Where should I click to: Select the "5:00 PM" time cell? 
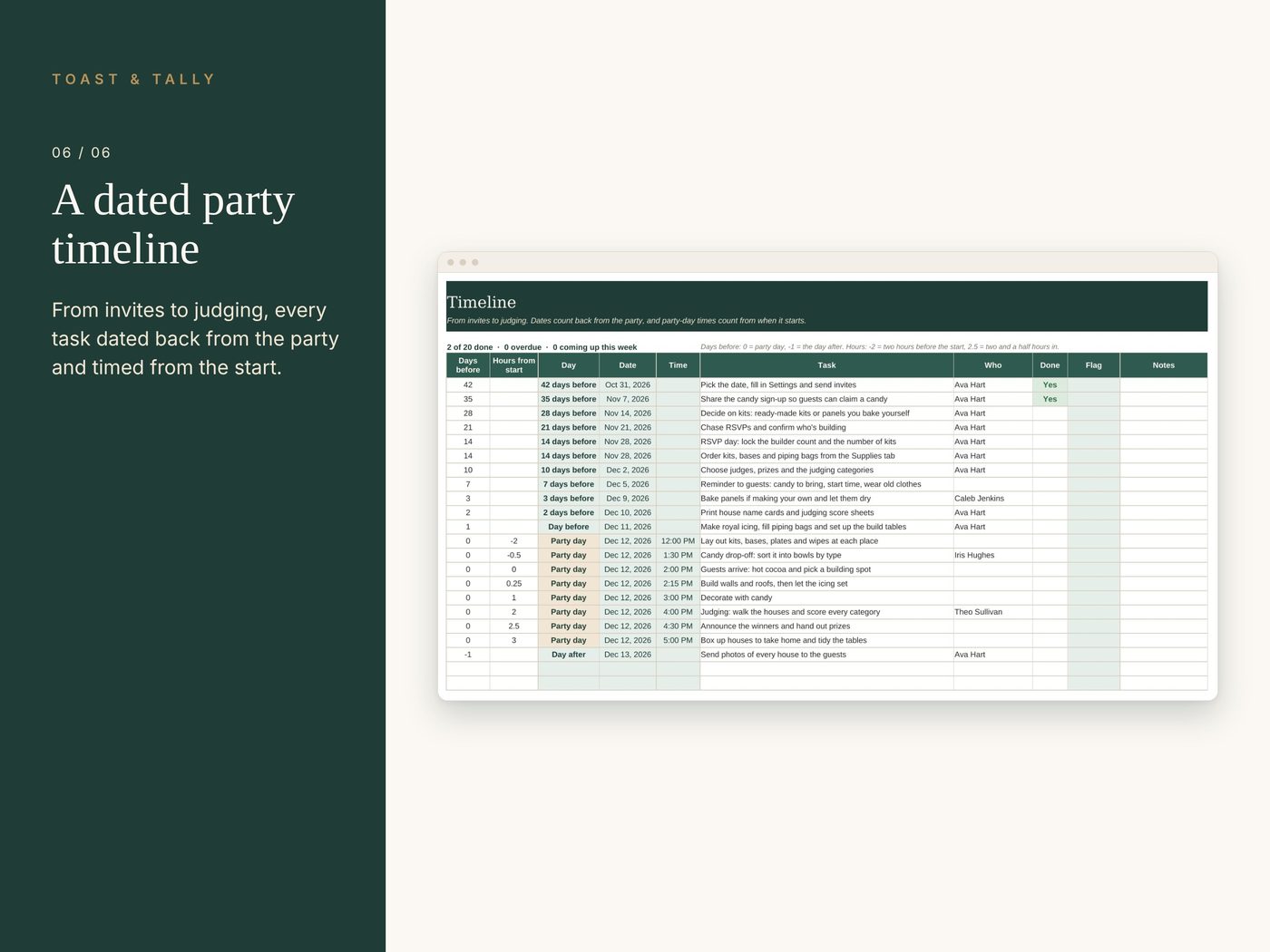click(678, 640)
